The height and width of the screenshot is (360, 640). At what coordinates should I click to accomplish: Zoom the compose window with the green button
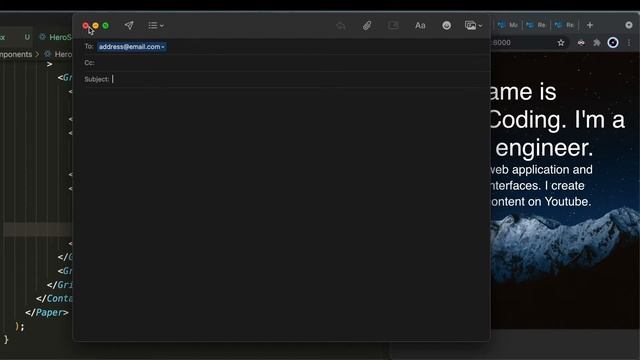106,26
